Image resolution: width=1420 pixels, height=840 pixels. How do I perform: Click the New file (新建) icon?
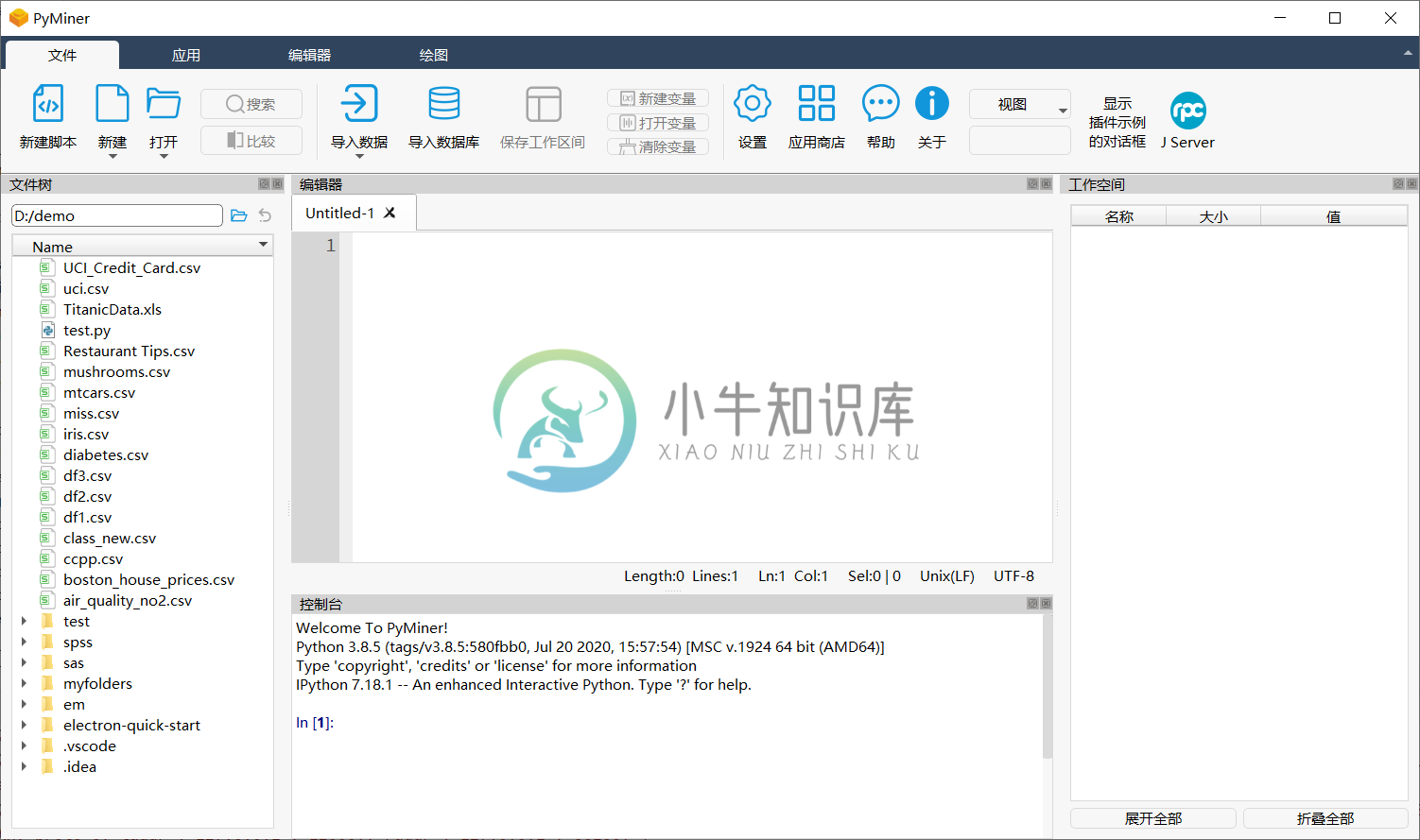tap(113, 104)
